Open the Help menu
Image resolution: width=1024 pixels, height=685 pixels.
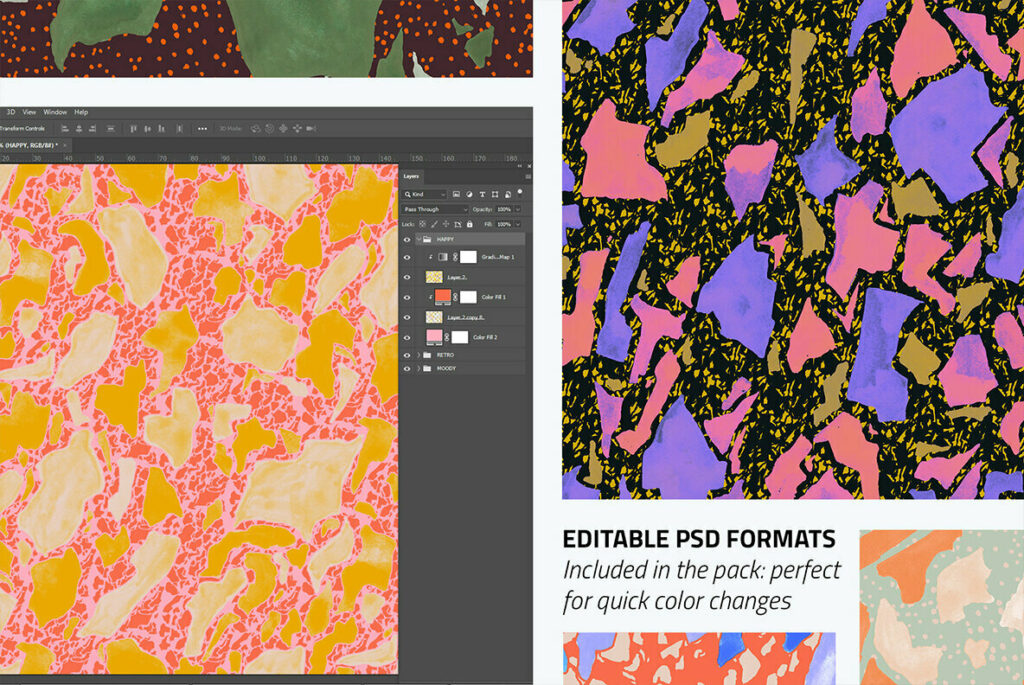pos(81,112)
